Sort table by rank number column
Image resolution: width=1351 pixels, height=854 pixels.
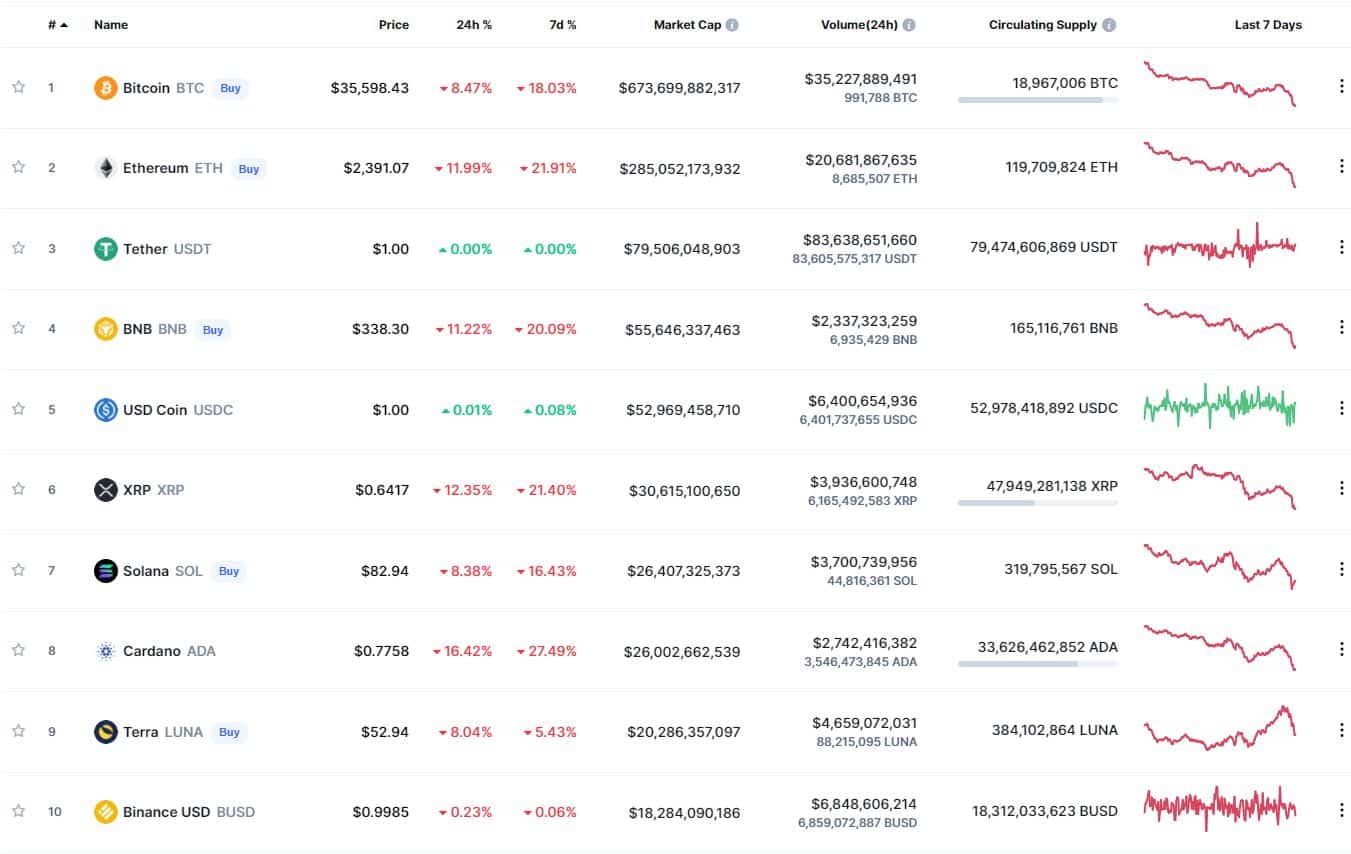point(58,25)
